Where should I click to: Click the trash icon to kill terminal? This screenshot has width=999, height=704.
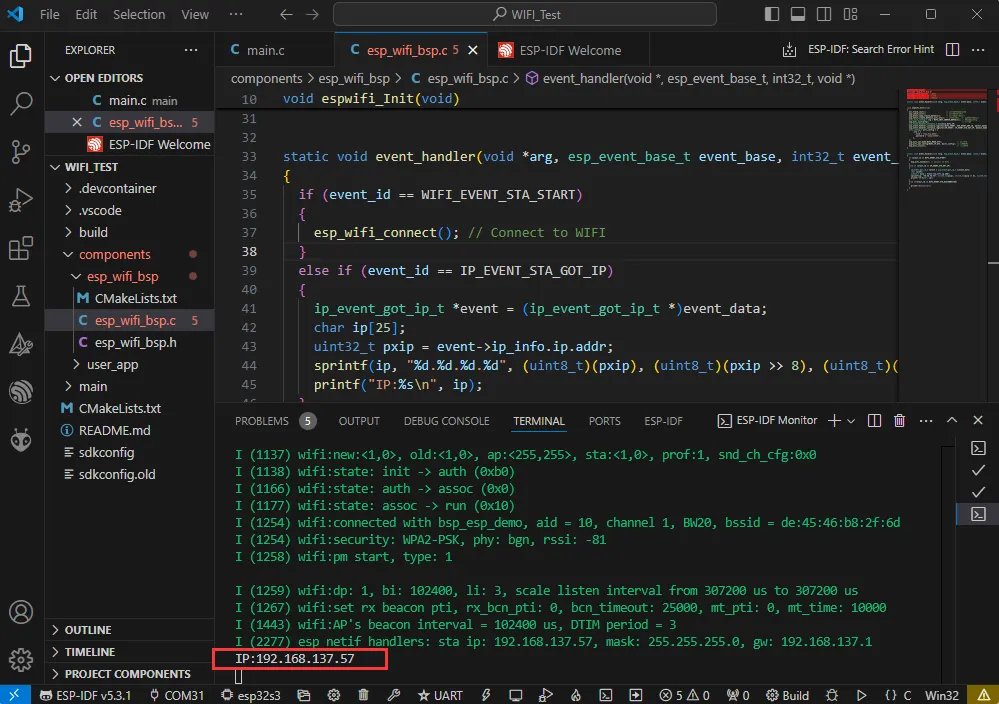[x=899, y=421]
